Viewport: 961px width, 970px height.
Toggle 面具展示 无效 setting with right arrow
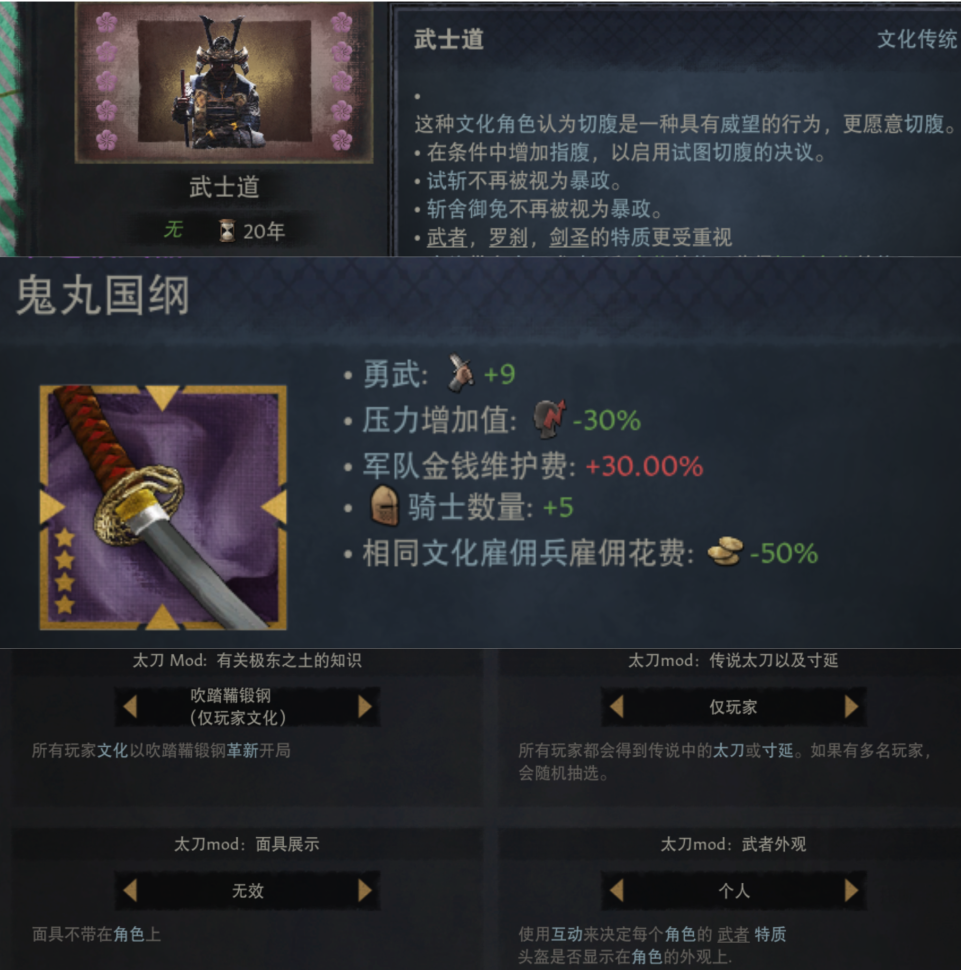coord(365,890)
